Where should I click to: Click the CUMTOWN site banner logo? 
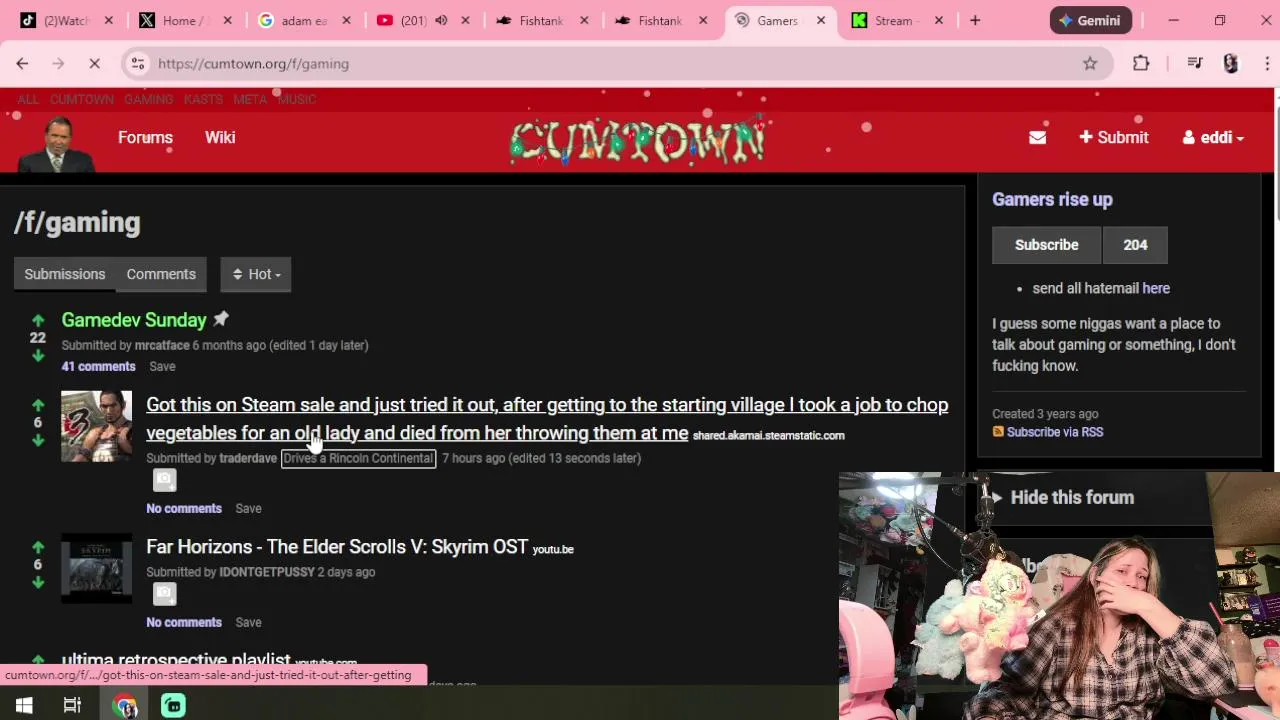pyautogui.click(x=637, y=140)
